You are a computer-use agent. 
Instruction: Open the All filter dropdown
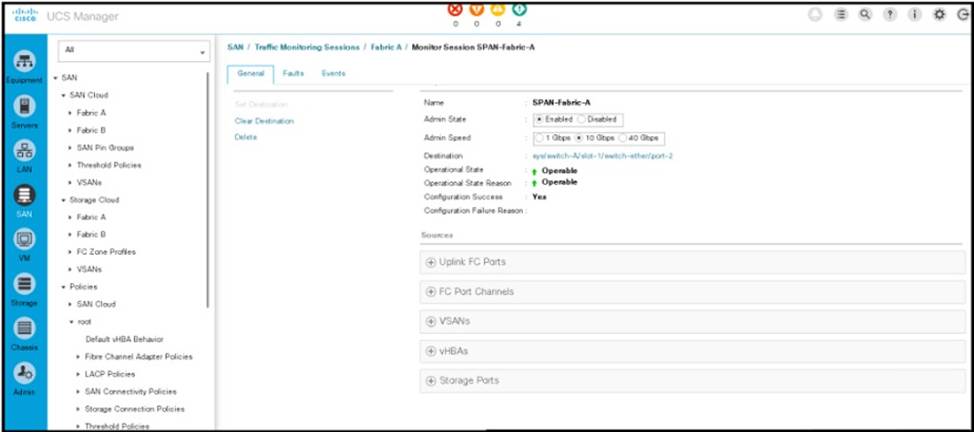tap(133, 50)
